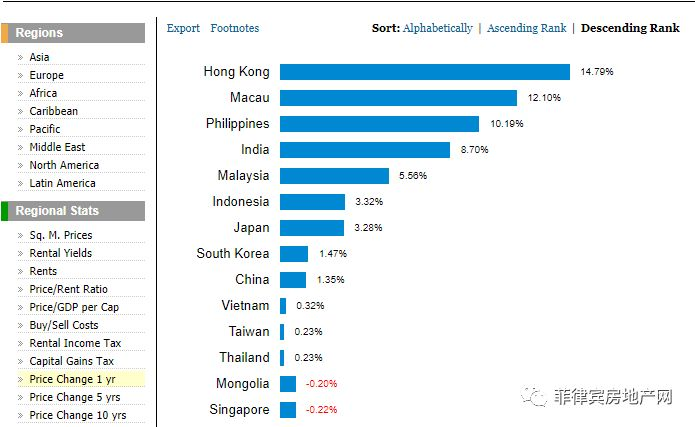Click the Philippines blue bar
Viewport: 695px width, 427px height.
[379, 124]
